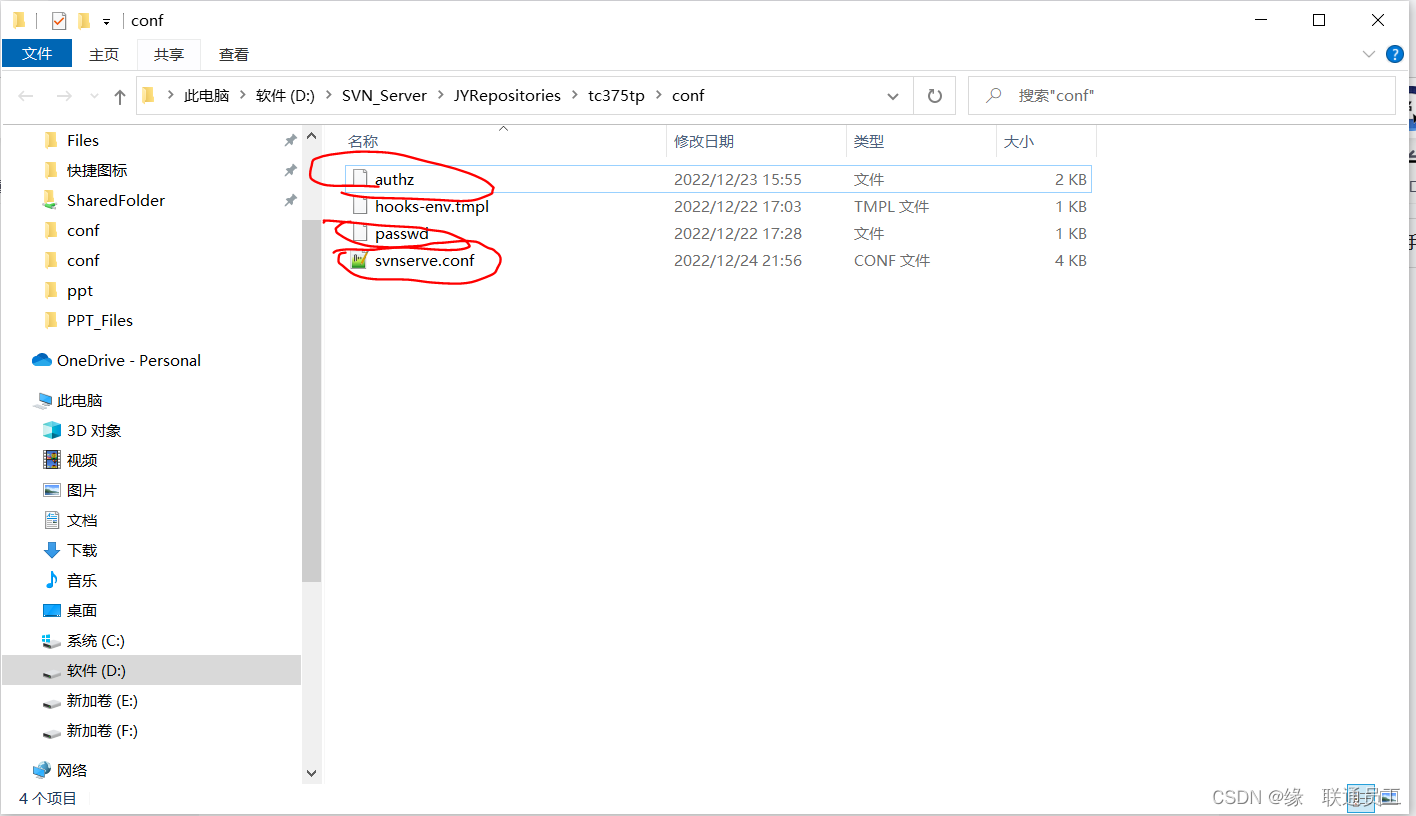Switch to the 查看 (View) tab
This screenshot has width=1416, height=816.
[x=233, y=54]
